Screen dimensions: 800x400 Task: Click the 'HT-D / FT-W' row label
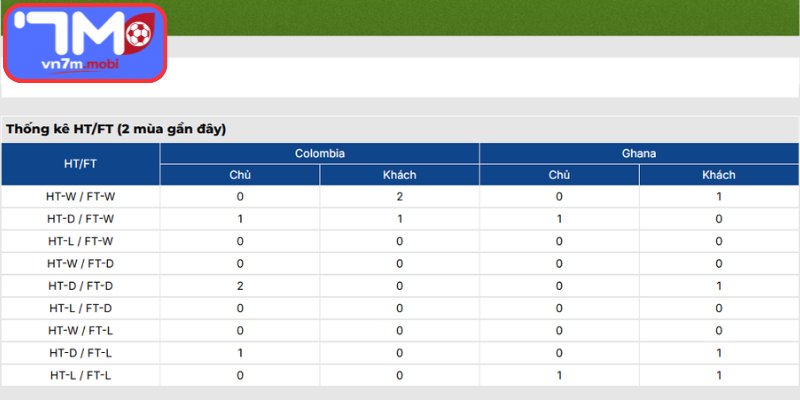(x=81, y=219)
